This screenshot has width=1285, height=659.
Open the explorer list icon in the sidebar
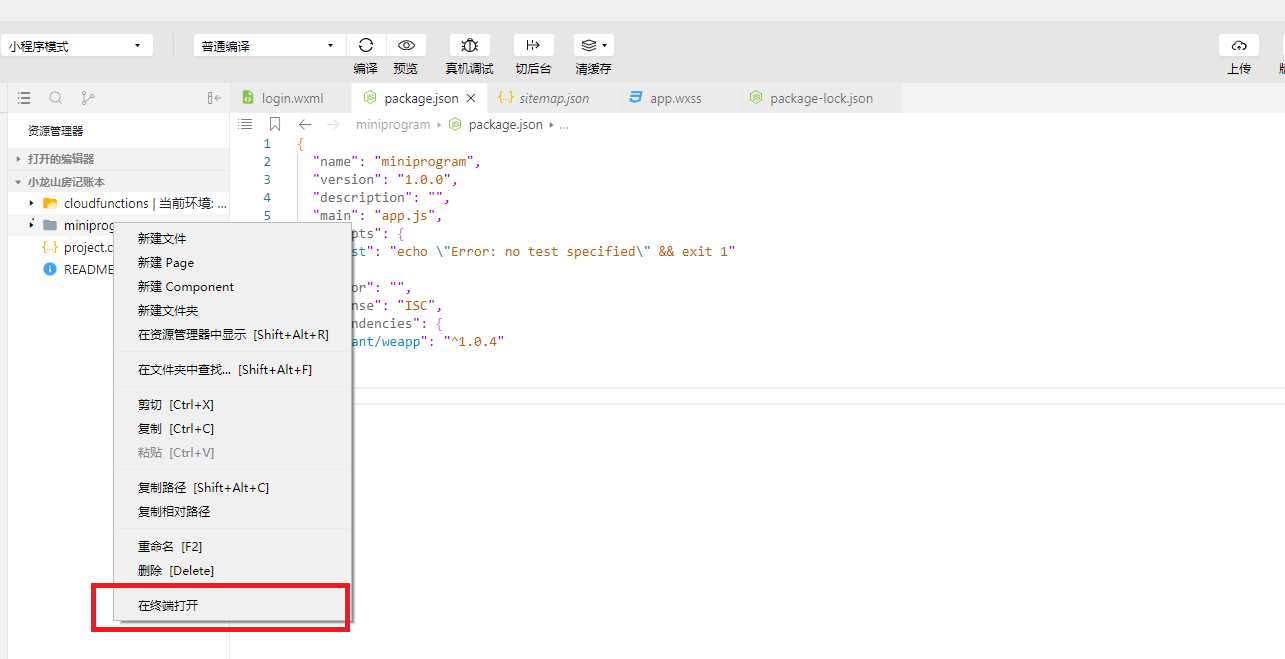pos(24,98)
